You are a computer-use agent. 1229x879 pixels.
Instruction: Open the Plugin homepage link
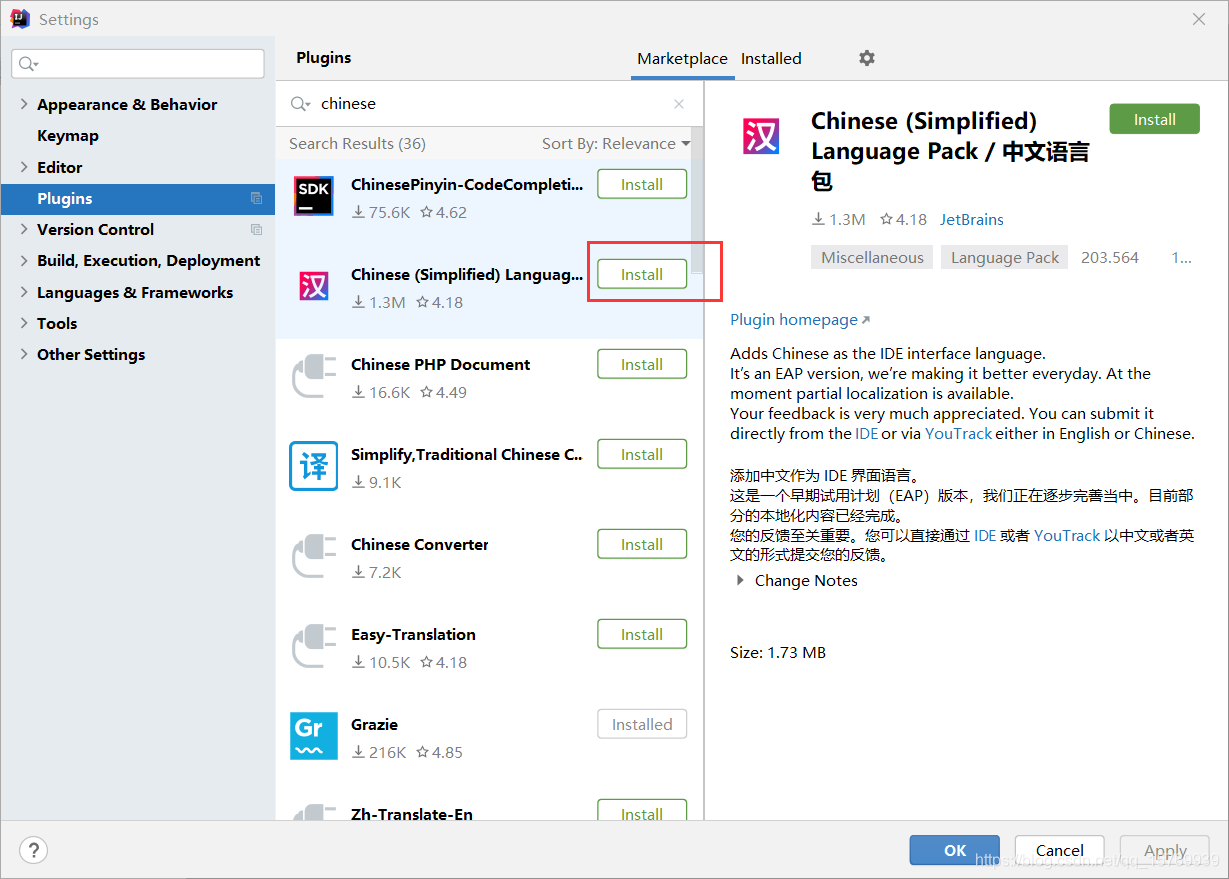click(800, 319)
